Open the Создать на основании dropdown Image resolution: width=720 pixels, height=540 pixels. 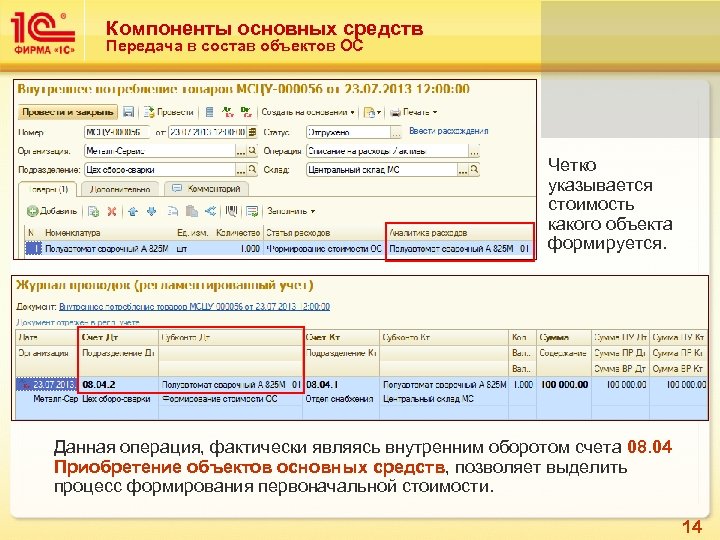pyautogui.click(x=308, y=112)
